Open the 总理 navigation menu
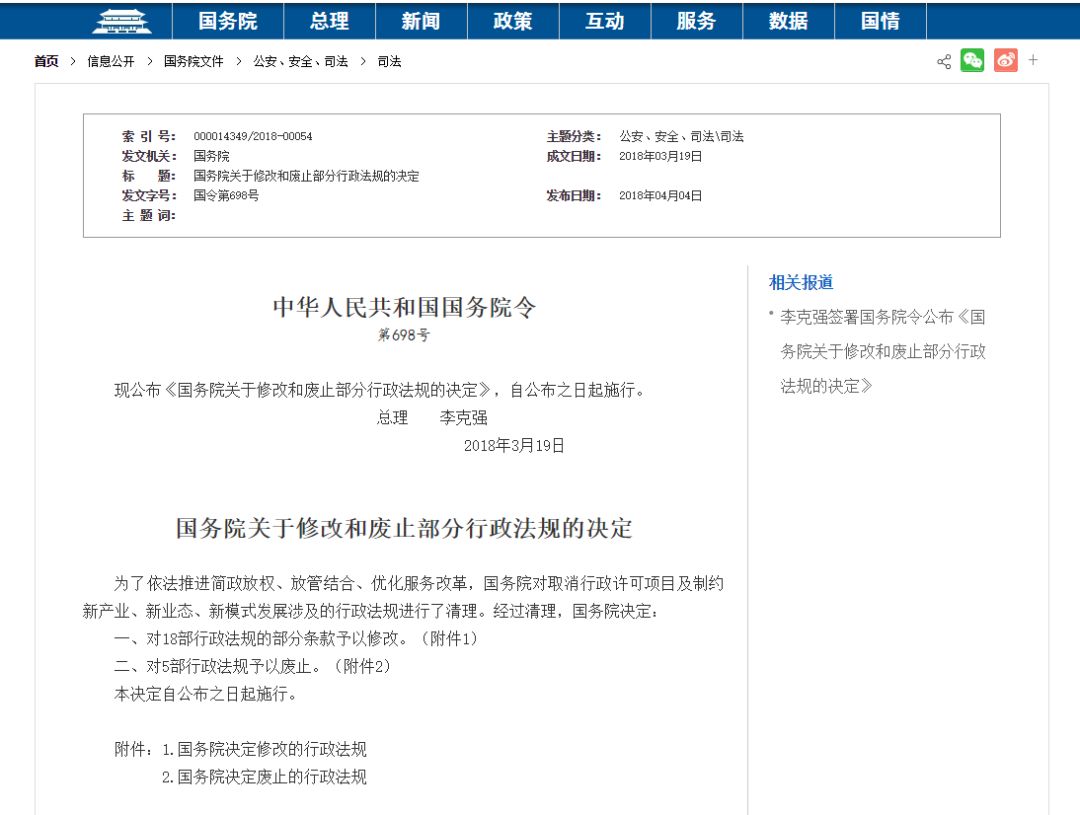 329,21
